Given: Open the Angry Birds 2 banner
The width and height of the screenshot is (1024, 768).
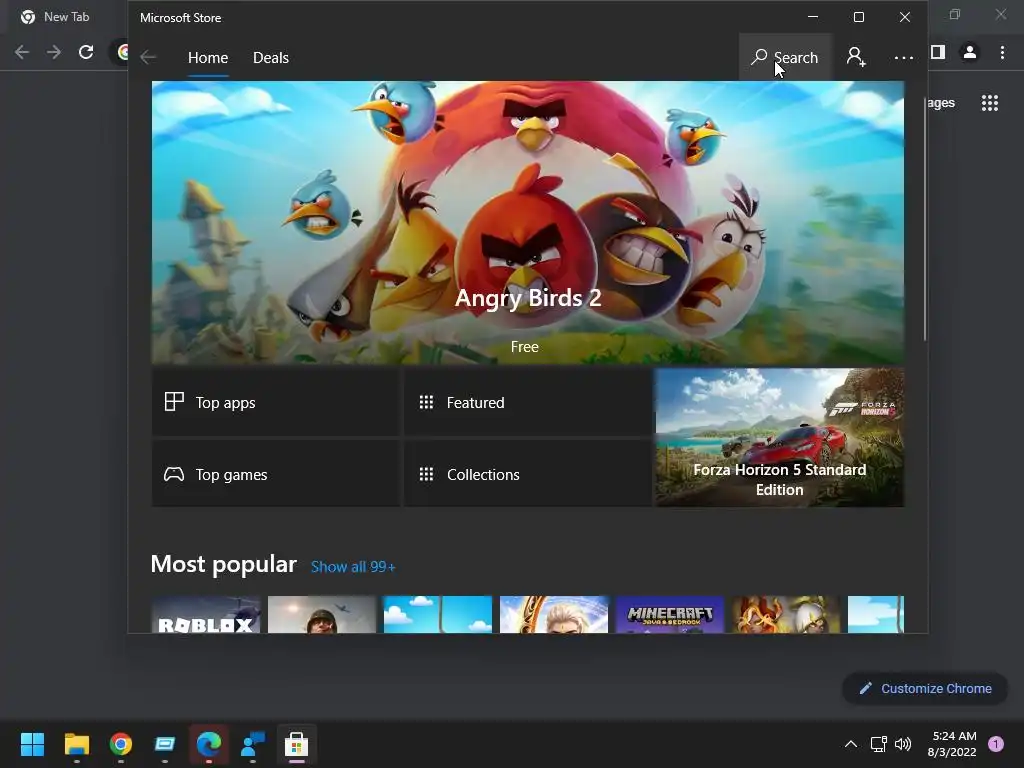Looking at the screenshot, I should coord(528,222).
